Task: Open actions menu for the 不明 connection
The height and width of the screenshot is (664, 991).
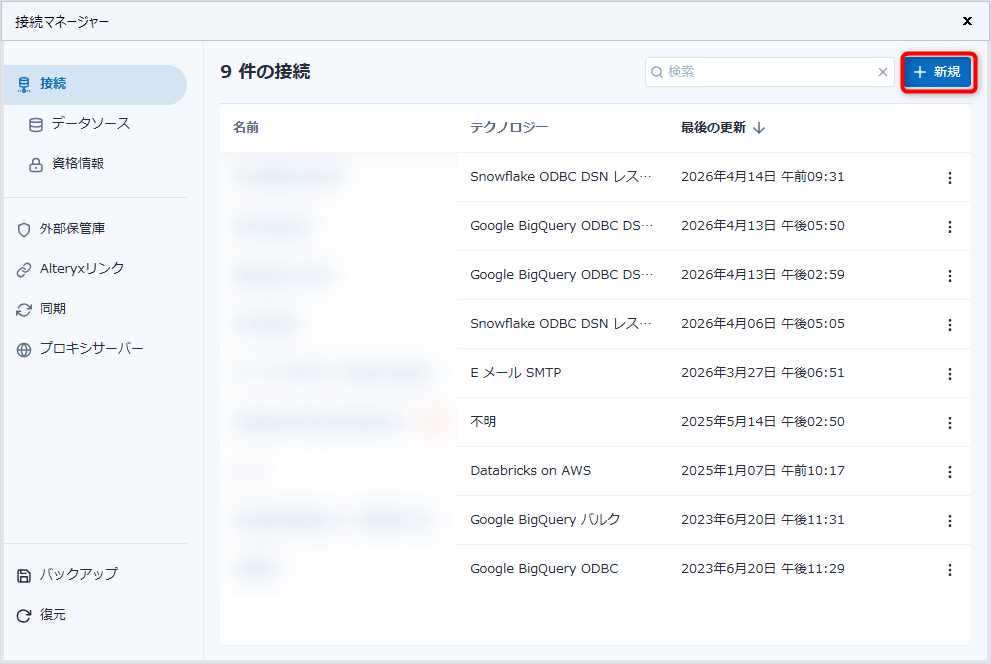Action: 949,423
